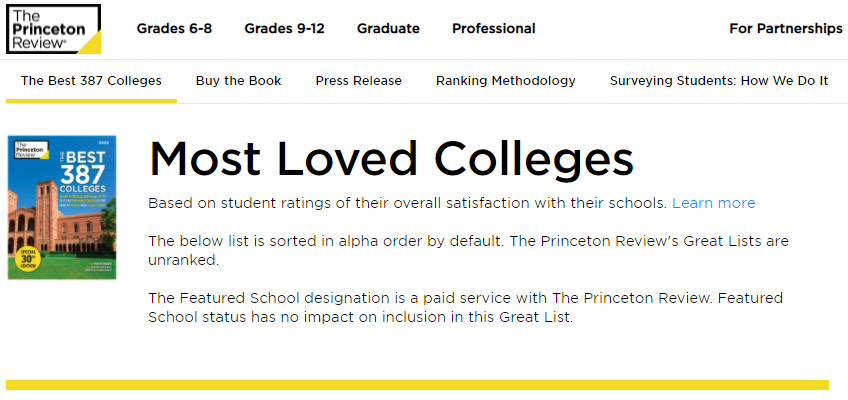Open the Press Release tab
Viewport: 848px width, 400px height.
(358, 81)
